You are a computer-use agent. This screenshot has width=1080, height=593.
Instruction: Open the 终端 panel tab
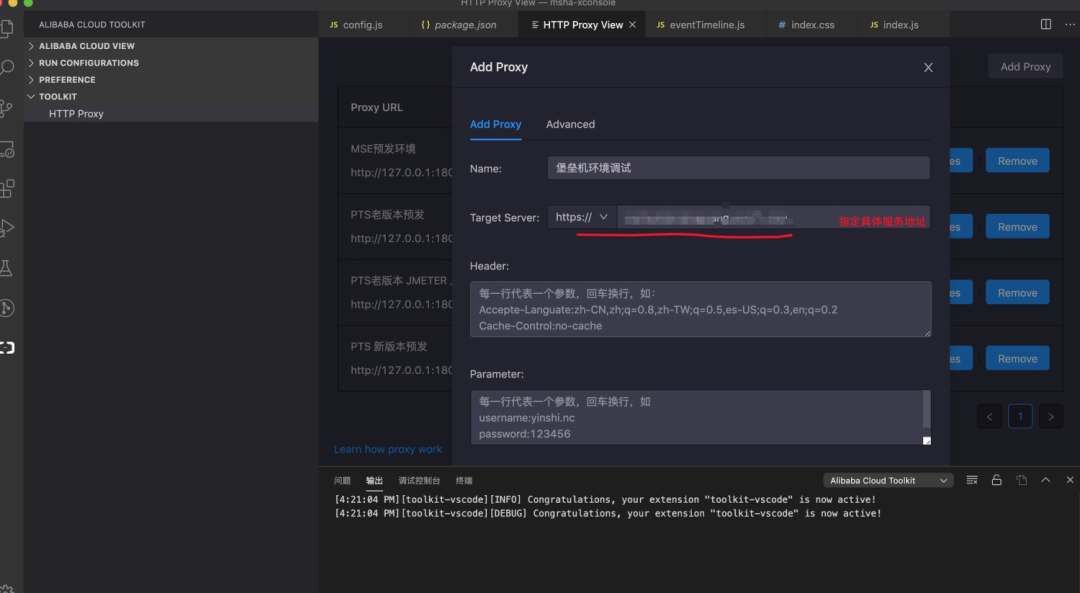click(464, 481)
